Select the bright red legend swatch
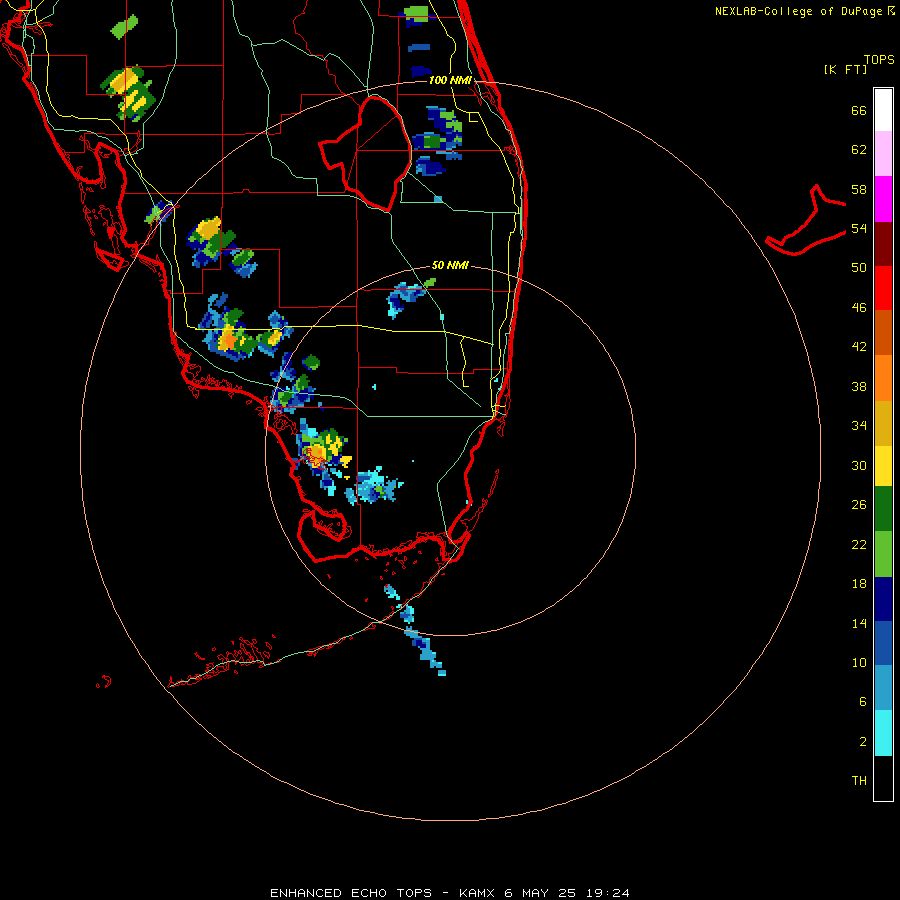The image size is (900, 900). (883, 288)
